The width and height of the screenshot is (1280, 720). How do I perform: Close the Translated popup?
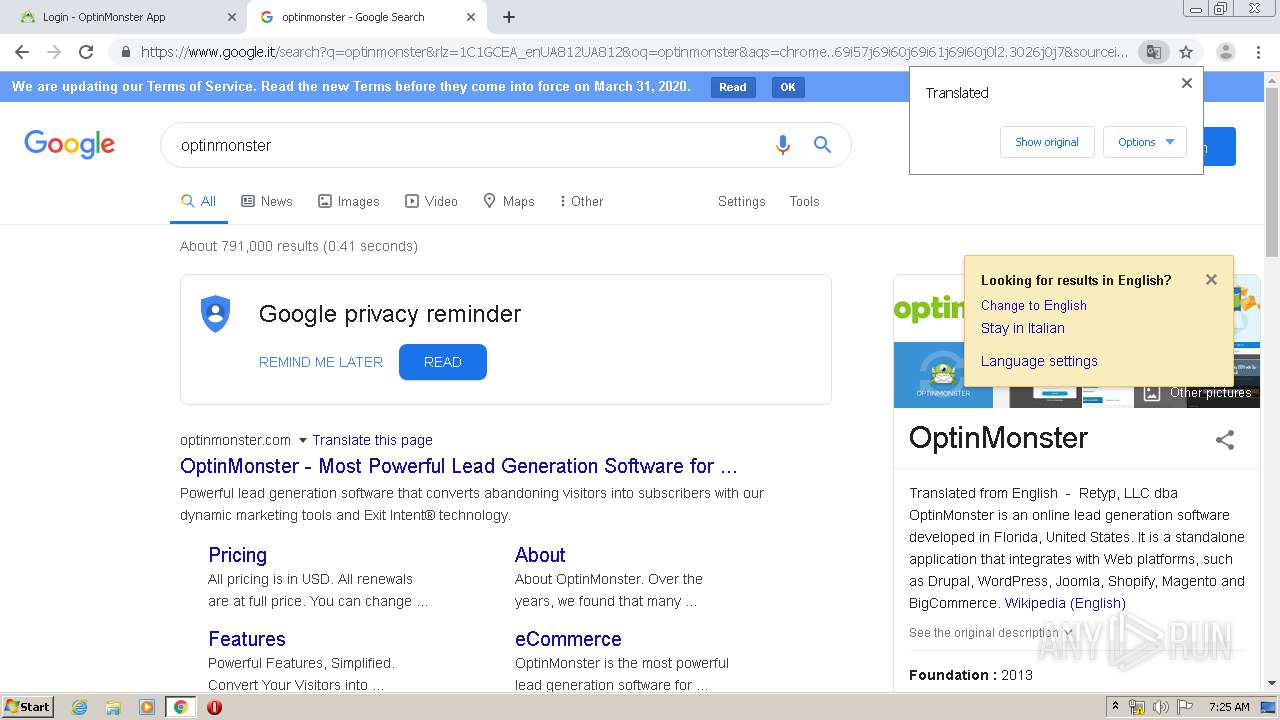pyautogui.click(x=1187, y=83)
